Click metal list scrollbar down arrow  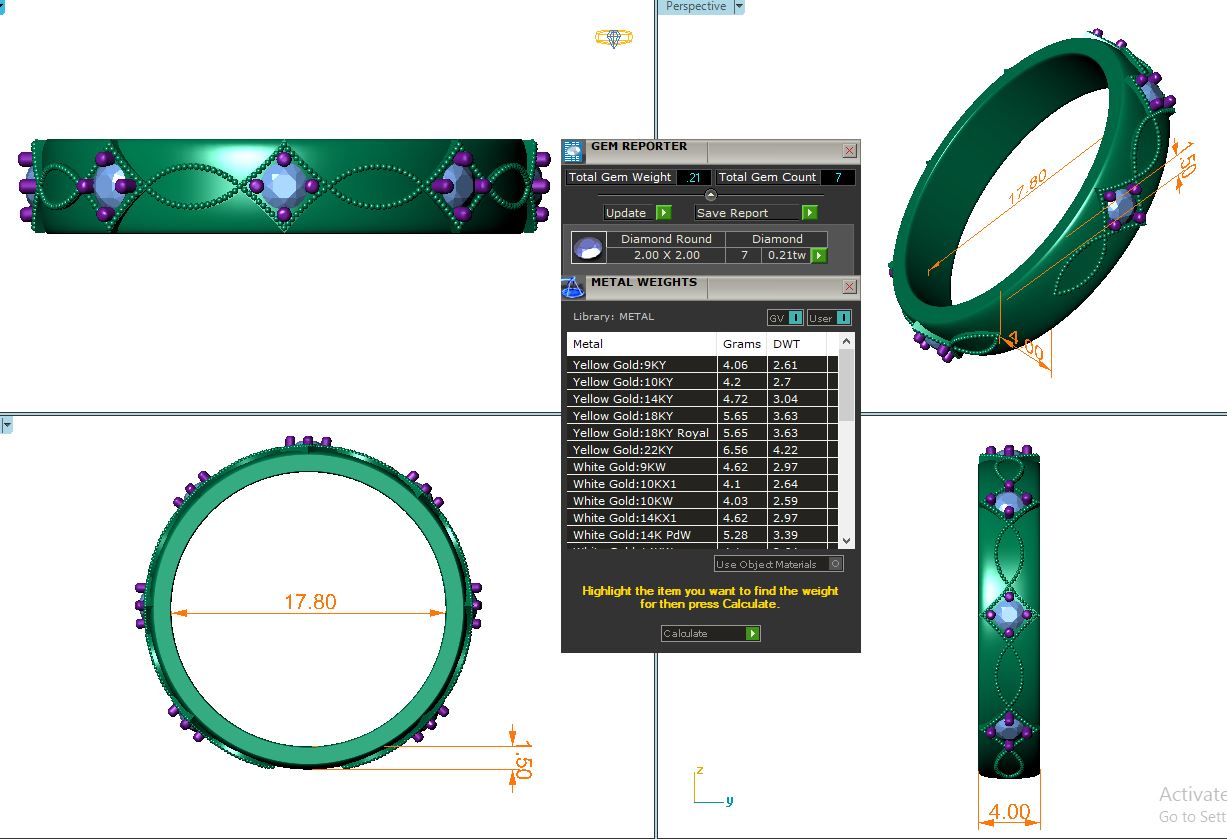(847, 541)
